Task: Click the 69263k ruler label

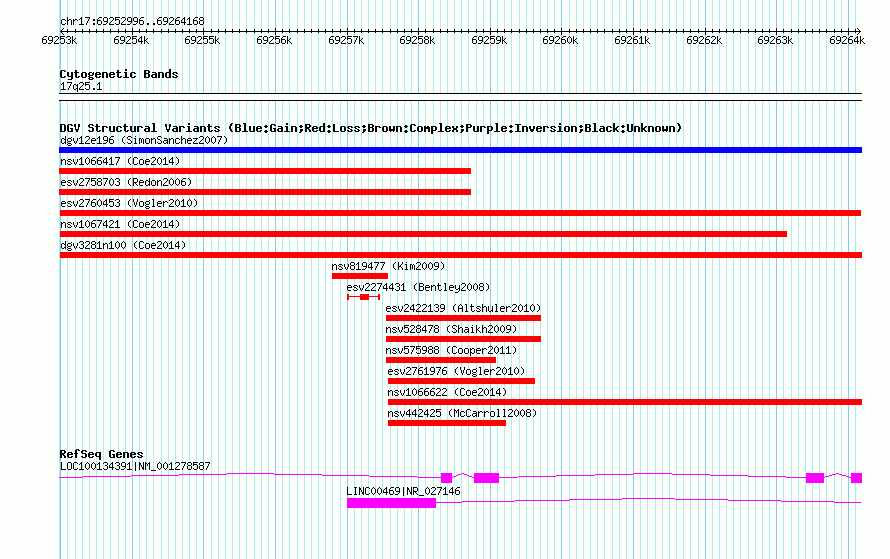Action: [775, 40]
